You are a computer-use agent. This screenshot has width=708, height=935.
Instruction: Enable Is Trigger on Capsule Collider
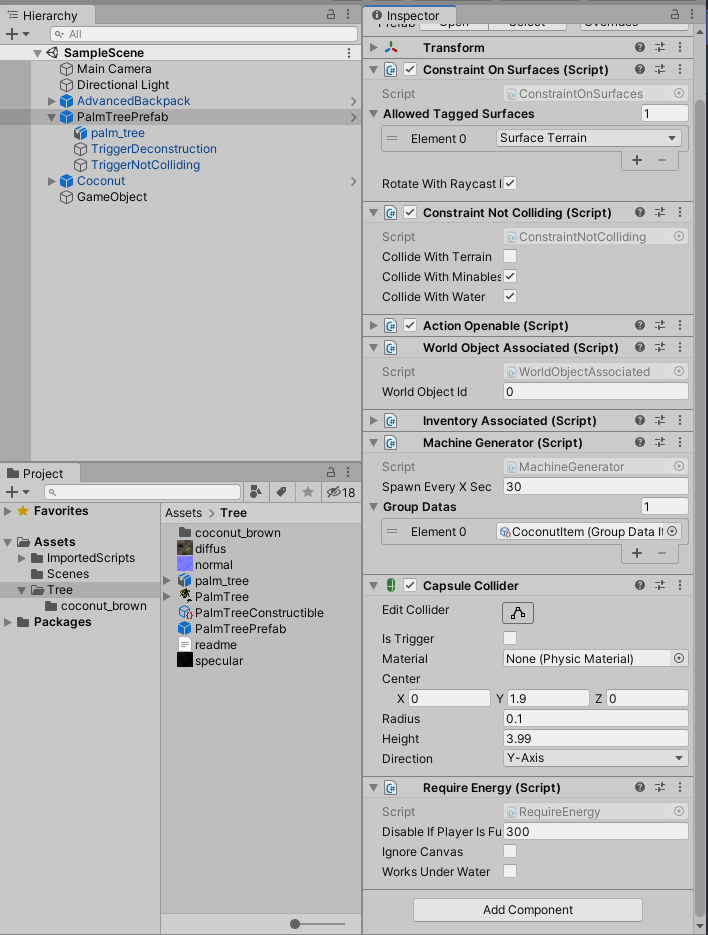point(510,638)
